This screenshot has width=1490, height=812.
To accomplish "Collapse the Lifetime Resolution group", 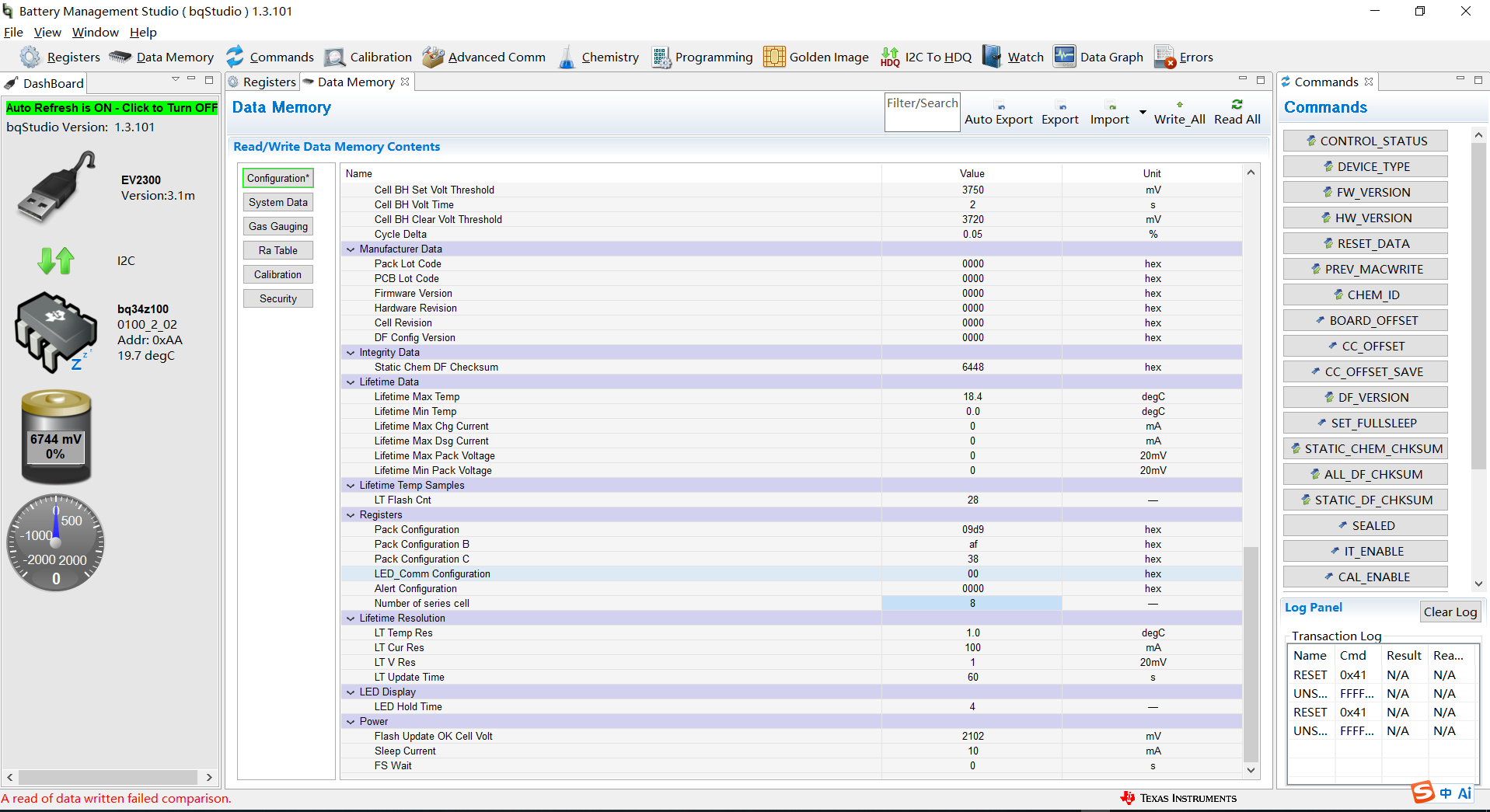I will pyautogui.click(x=351, y=619).
